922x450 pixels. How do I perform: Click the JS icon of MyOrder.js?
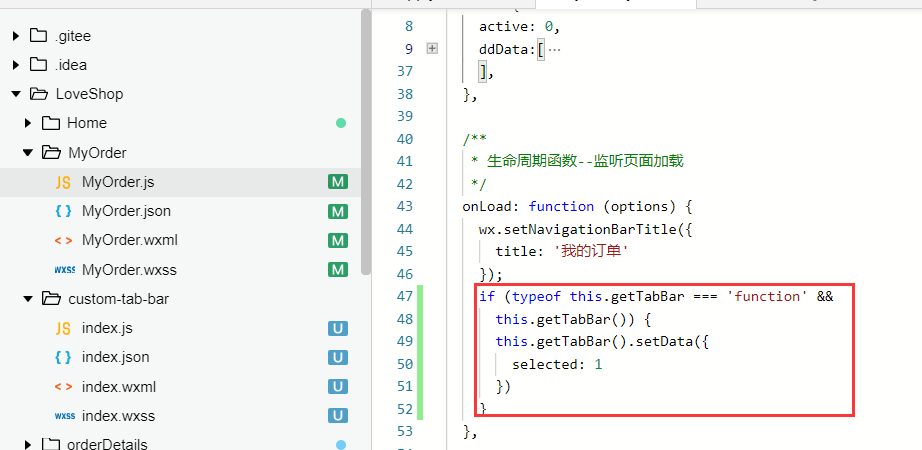click(x=63, y=183)
